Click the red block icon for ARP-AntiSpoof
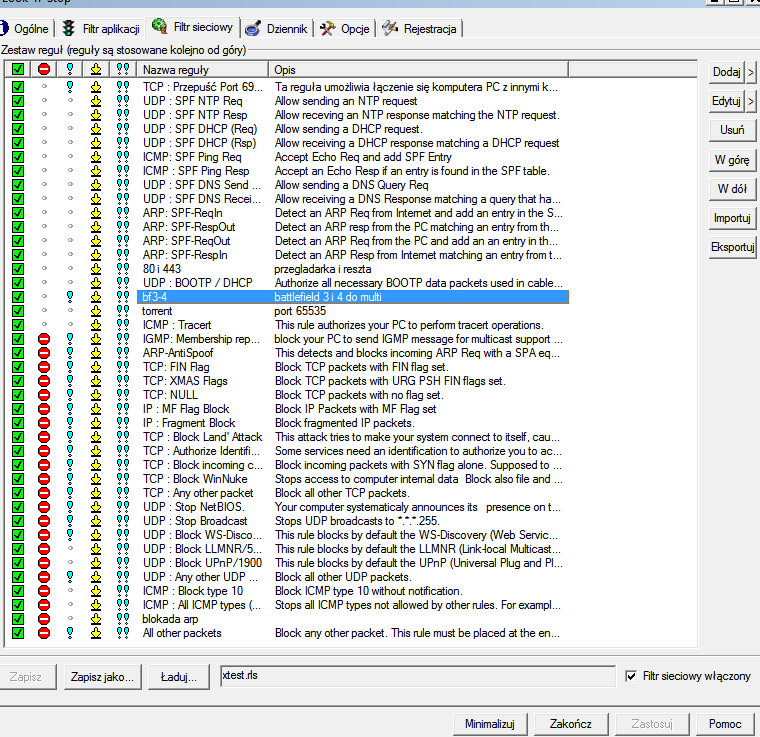 click(44, 353)
